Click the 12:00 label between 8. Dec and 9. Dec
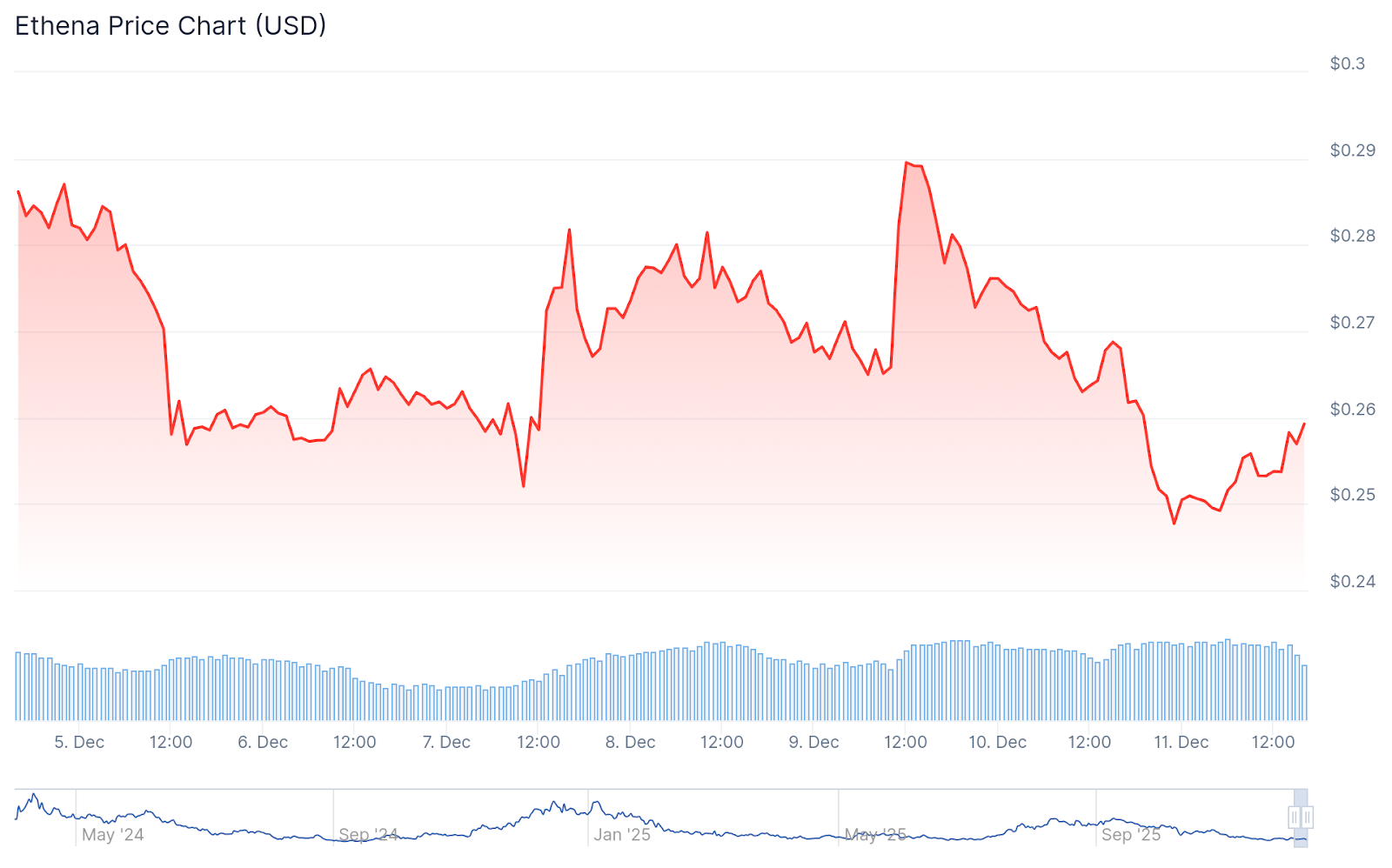 pos(722,742)
